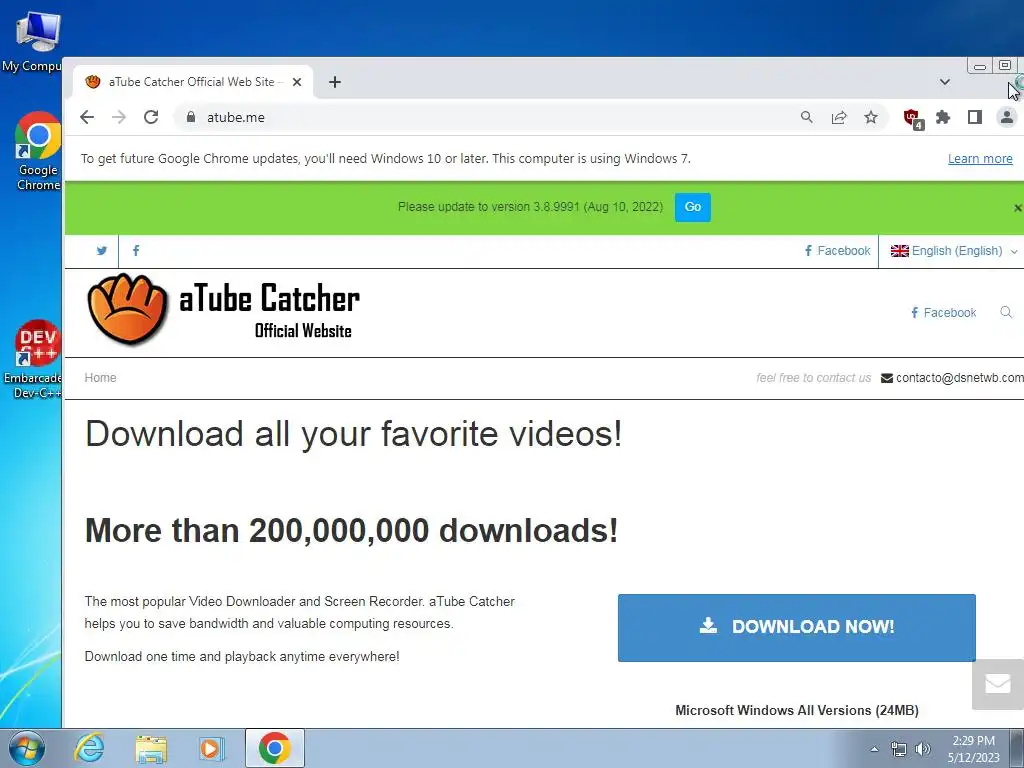Click 'More than 200,000,000 downloads!' text
1024x768 pixels.
point(351,530)
